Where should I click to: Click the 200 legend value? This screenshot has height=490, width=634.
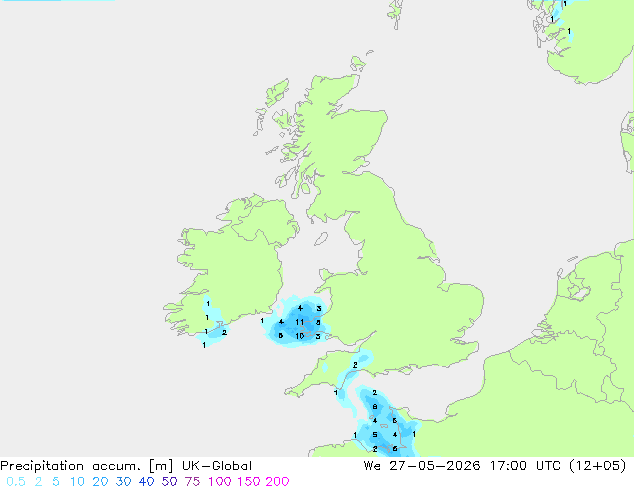277,482
